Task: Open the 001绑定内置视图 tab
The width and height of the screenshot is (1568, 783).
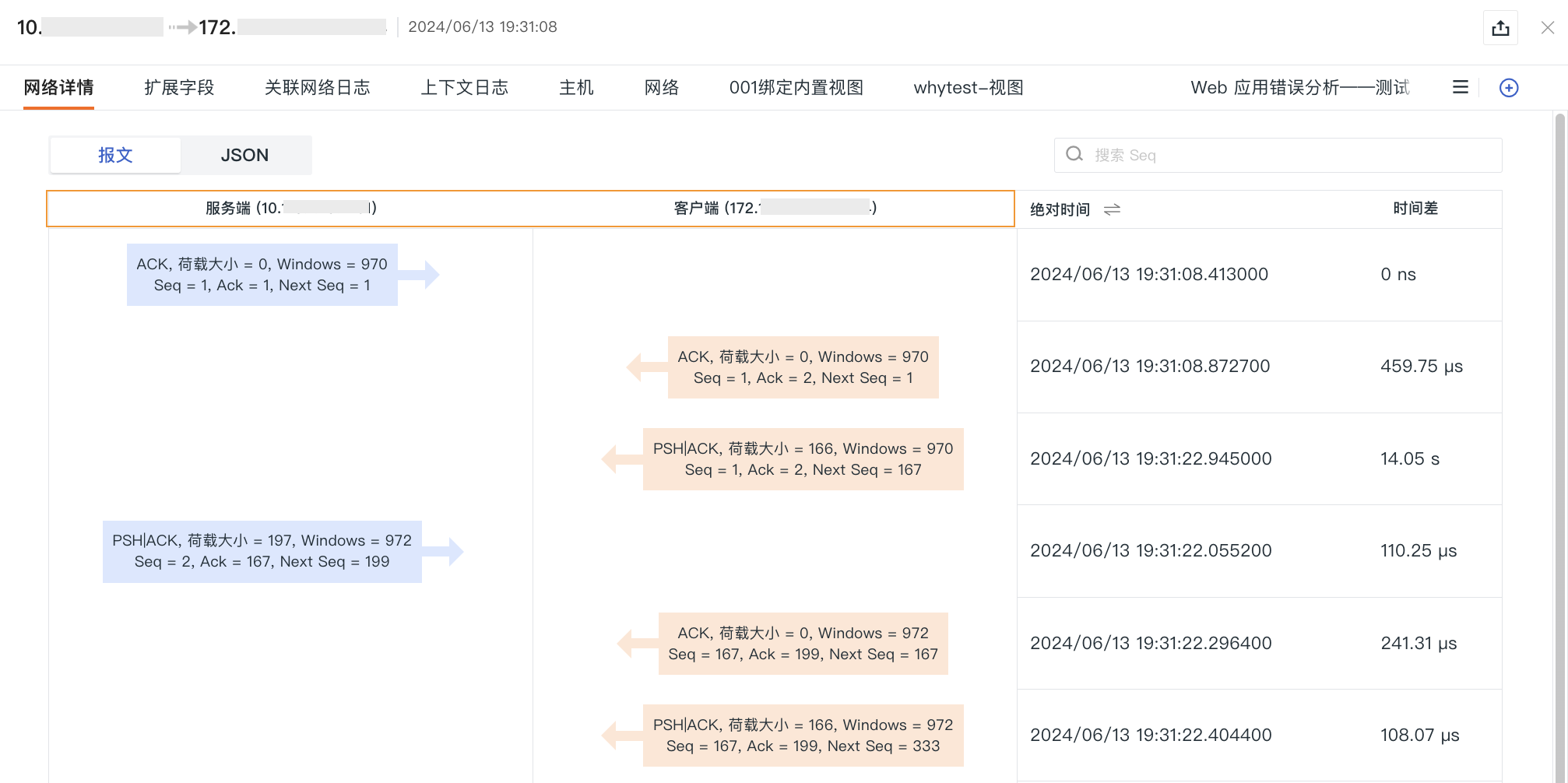Action: coord(796,87)
